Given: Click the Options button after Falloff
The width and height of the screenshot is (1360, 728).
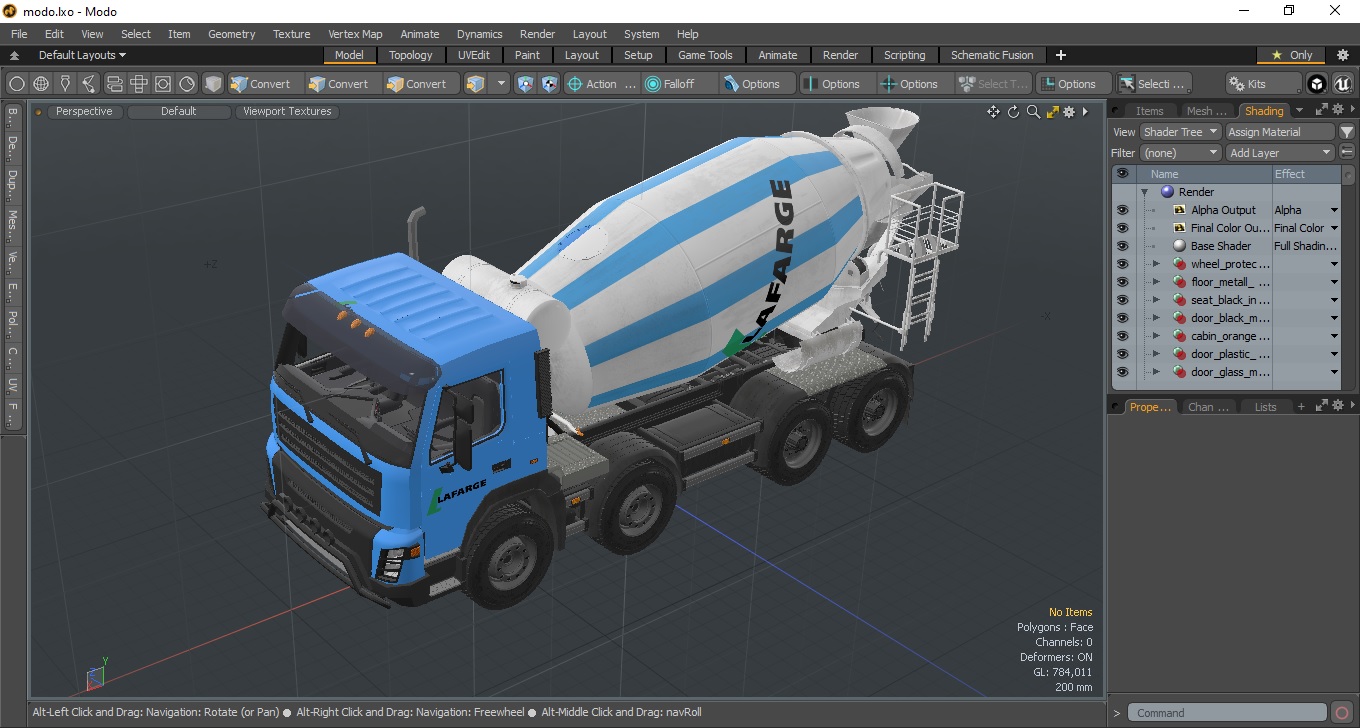Looking at the screenshot, I should click(x=758, y=84).
